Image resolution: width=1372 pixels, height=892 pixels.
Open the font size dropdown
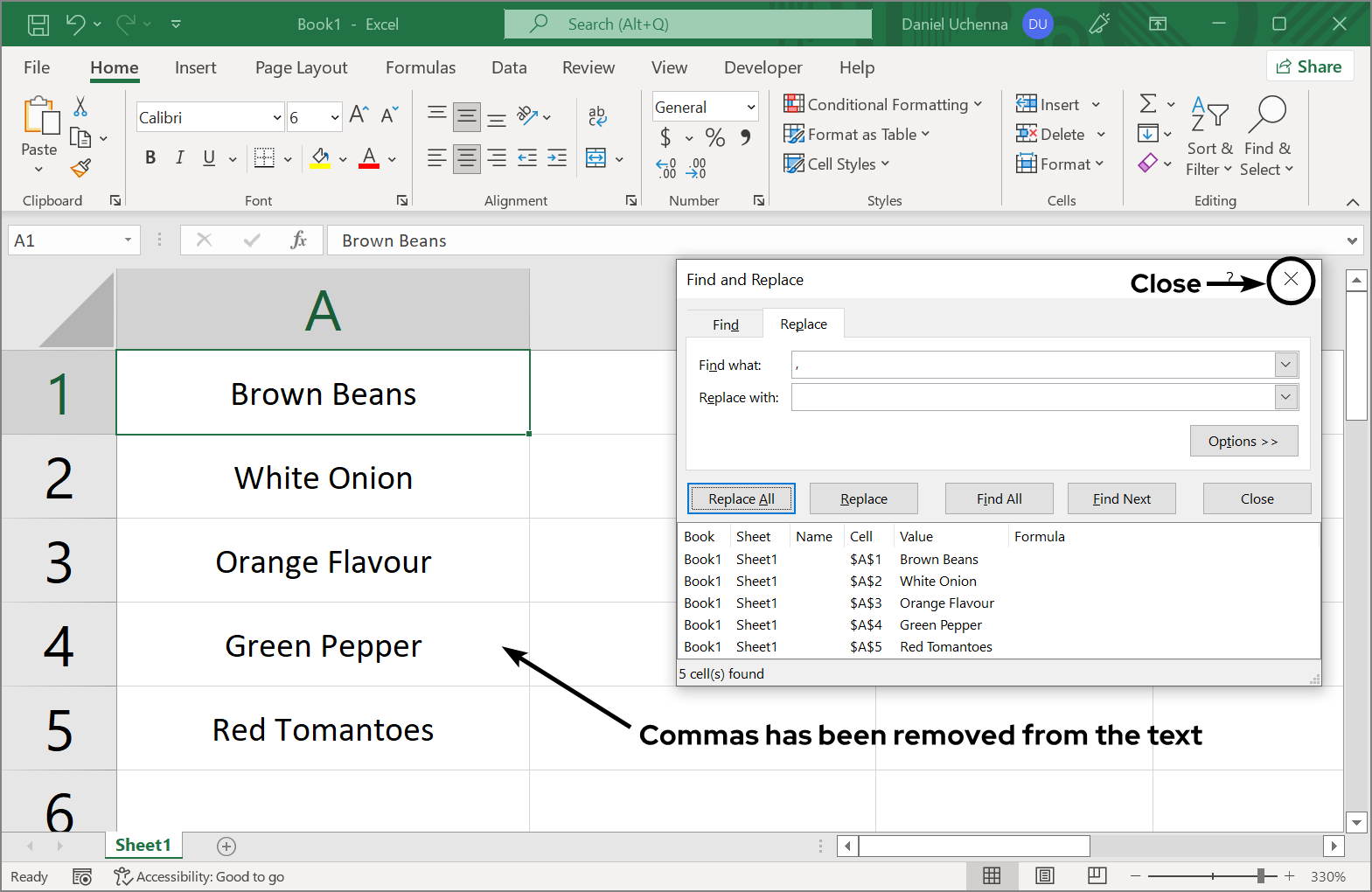335,117
